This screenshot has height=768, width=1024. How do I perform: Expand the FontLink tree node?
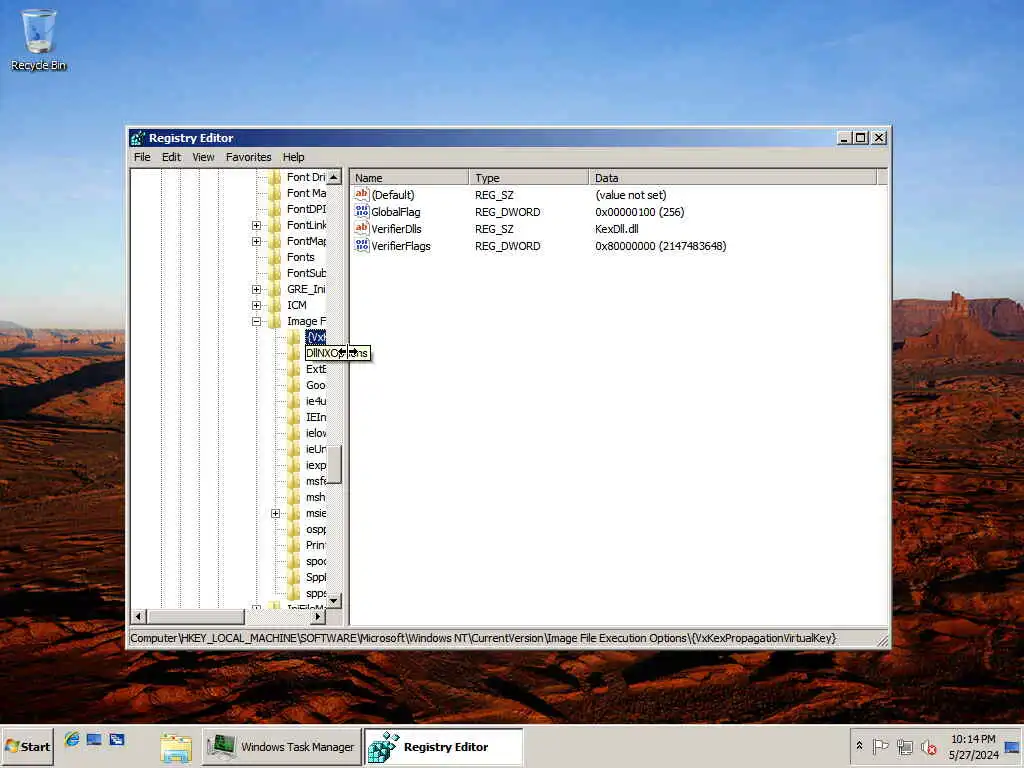pyautogui.click(x=257, y=225)
